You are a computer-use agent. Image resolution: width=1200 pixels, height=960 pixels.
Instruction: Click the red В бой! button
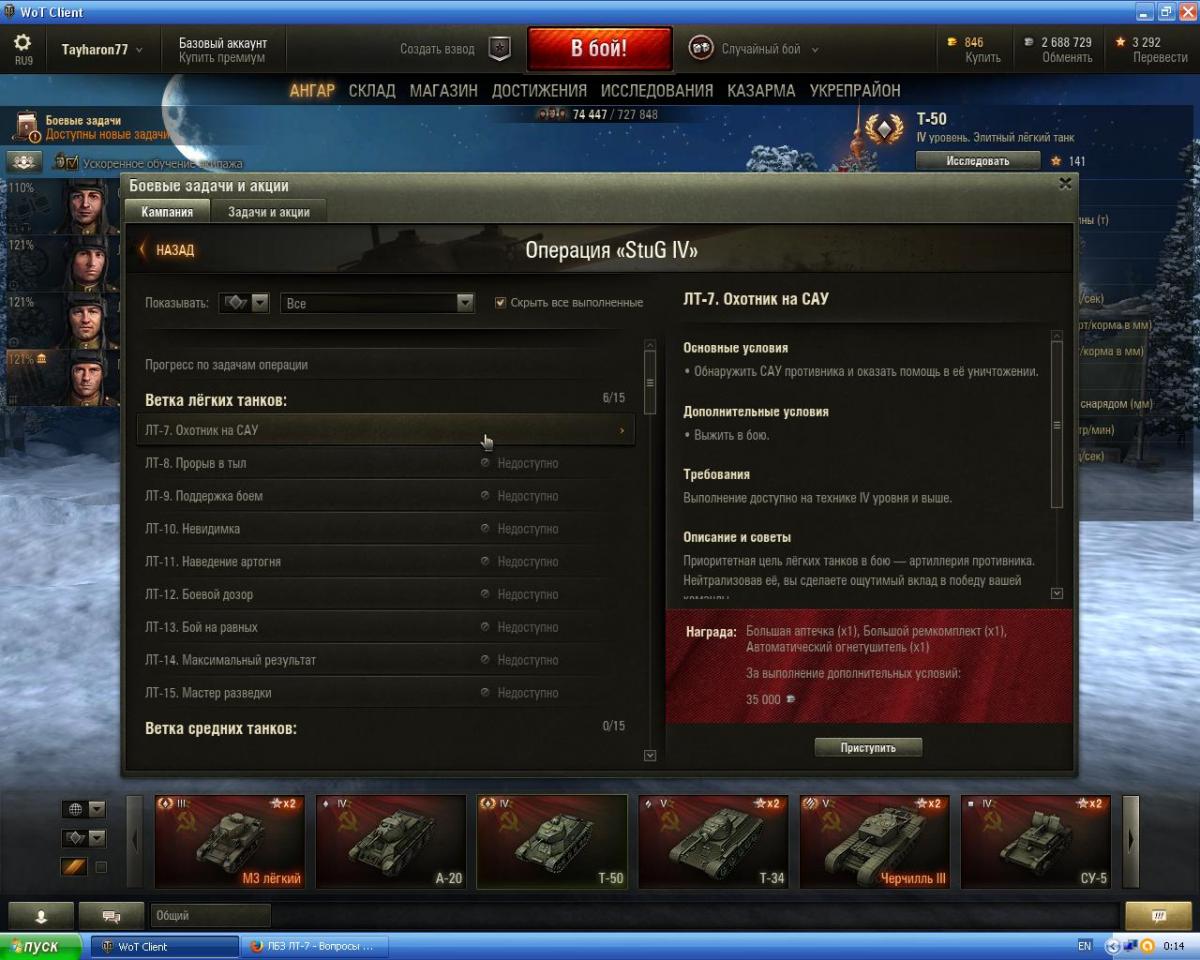point(599,49)
